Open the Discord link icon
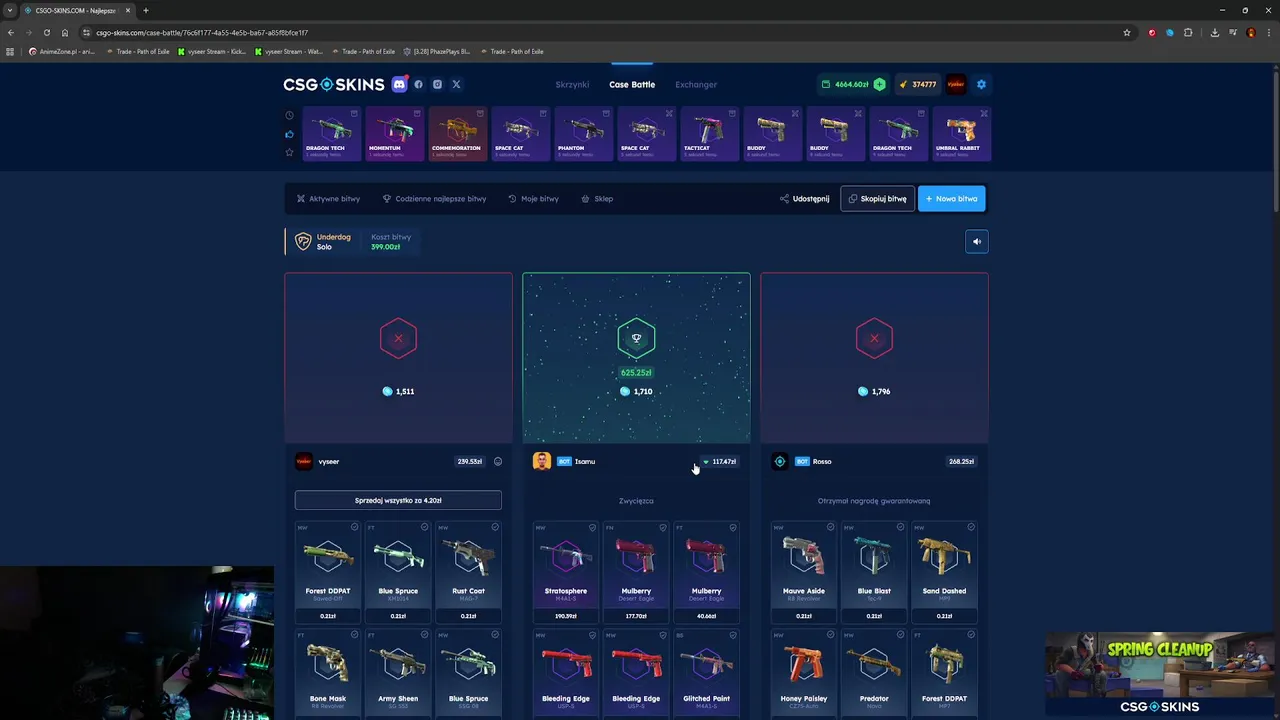 [x=400, y=84]
